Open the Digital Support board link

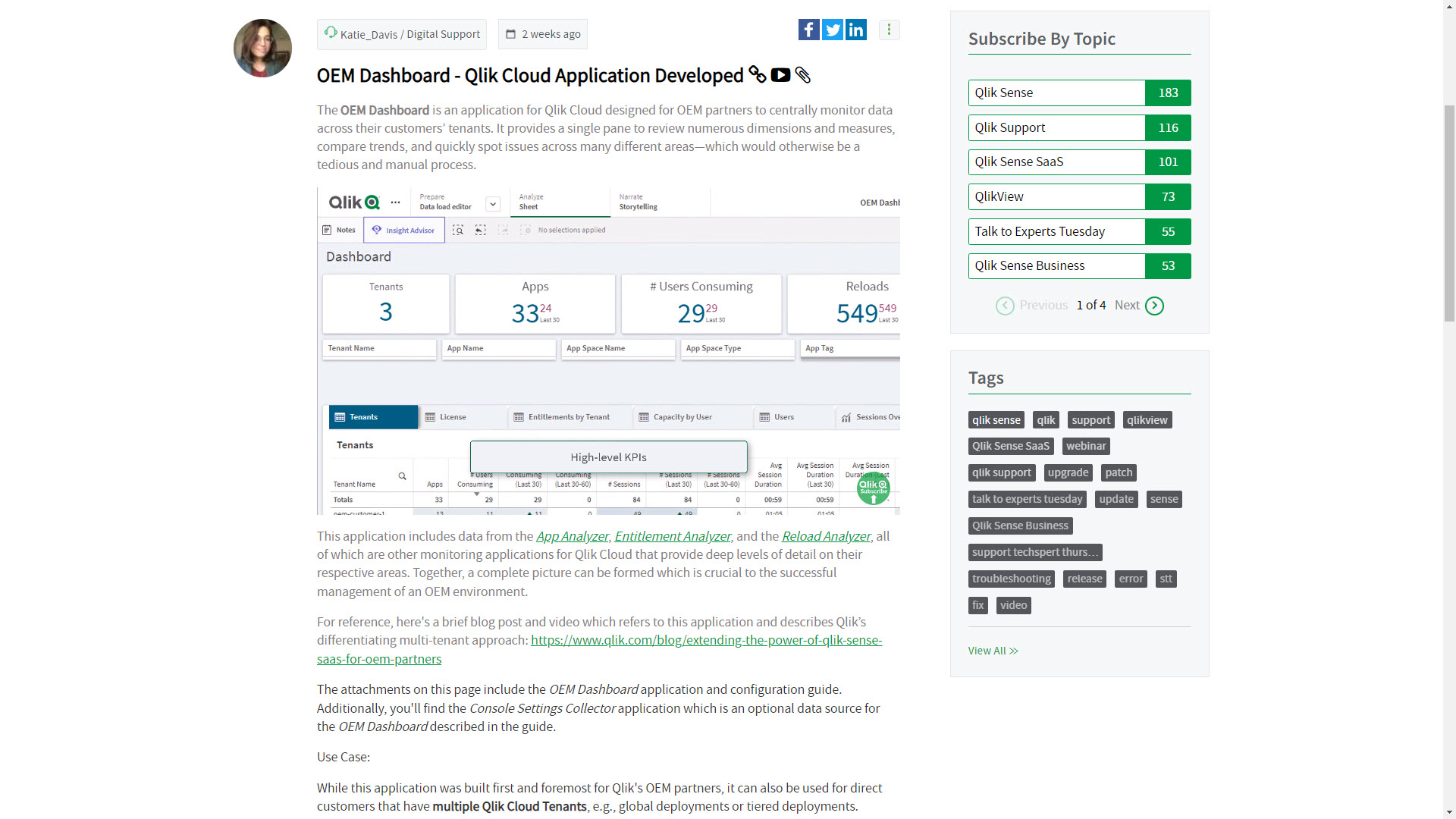click(x=443, y=34)
